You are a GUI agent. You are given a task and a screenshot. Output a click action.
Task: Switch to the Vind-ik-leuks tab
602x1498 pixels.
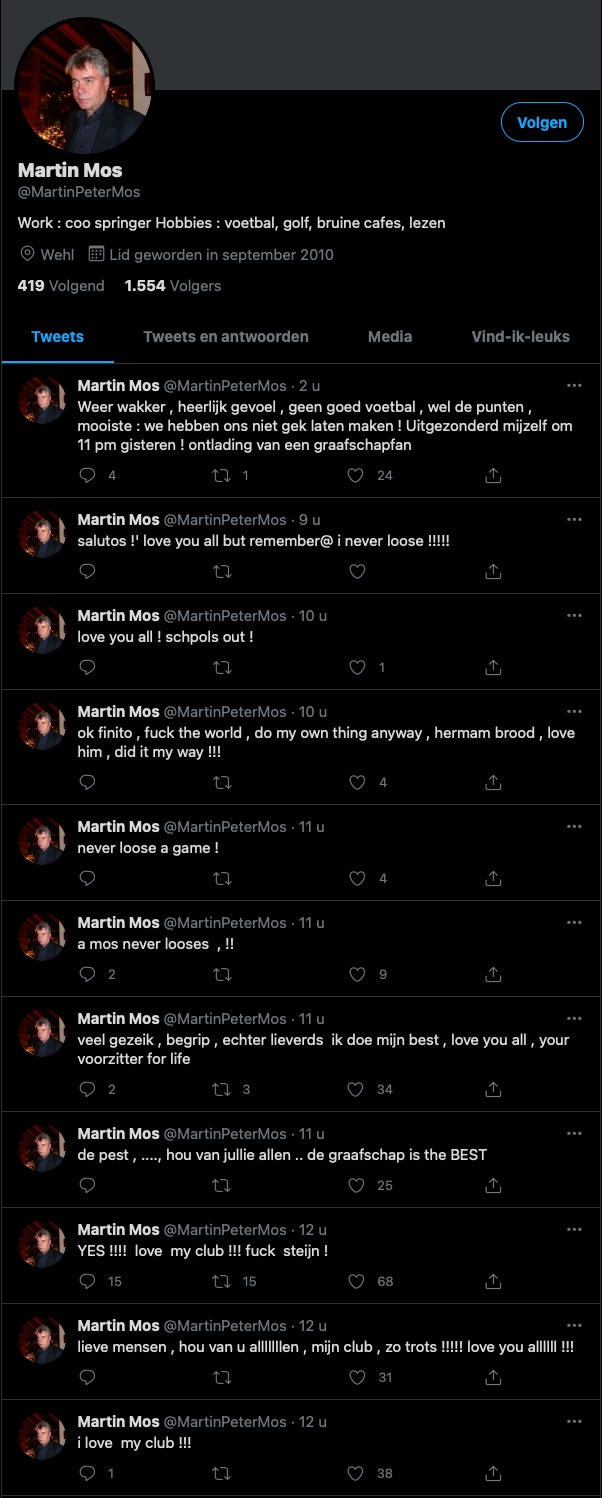[x=520, y=337]
